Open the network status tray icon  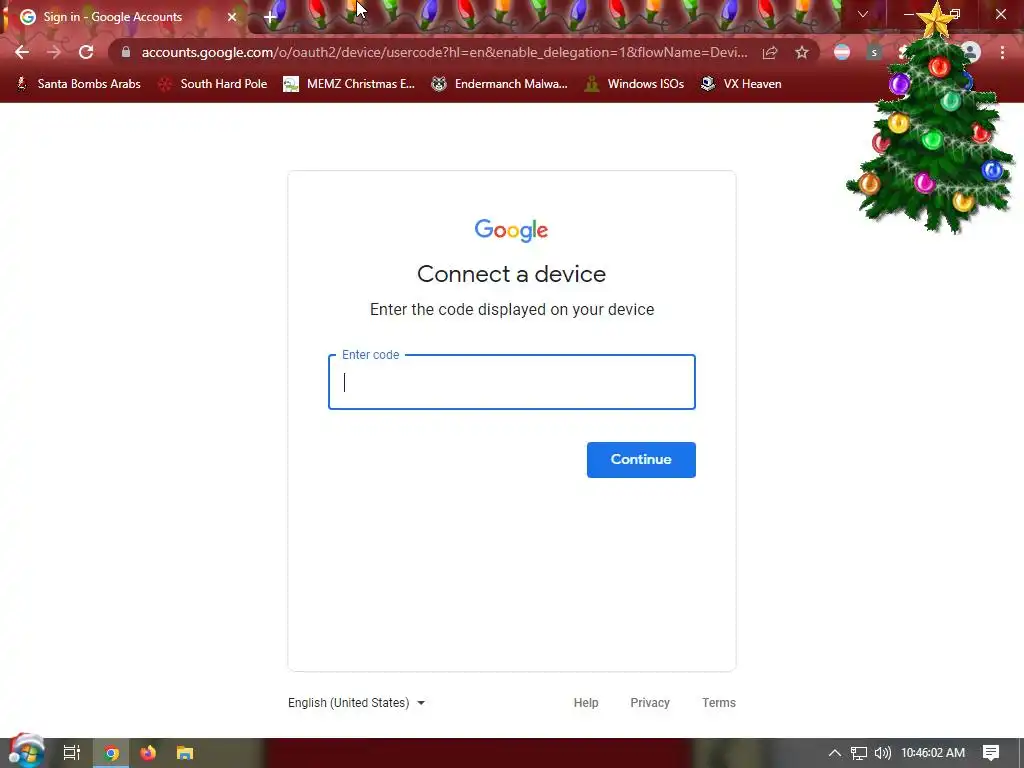pos(859,753)
